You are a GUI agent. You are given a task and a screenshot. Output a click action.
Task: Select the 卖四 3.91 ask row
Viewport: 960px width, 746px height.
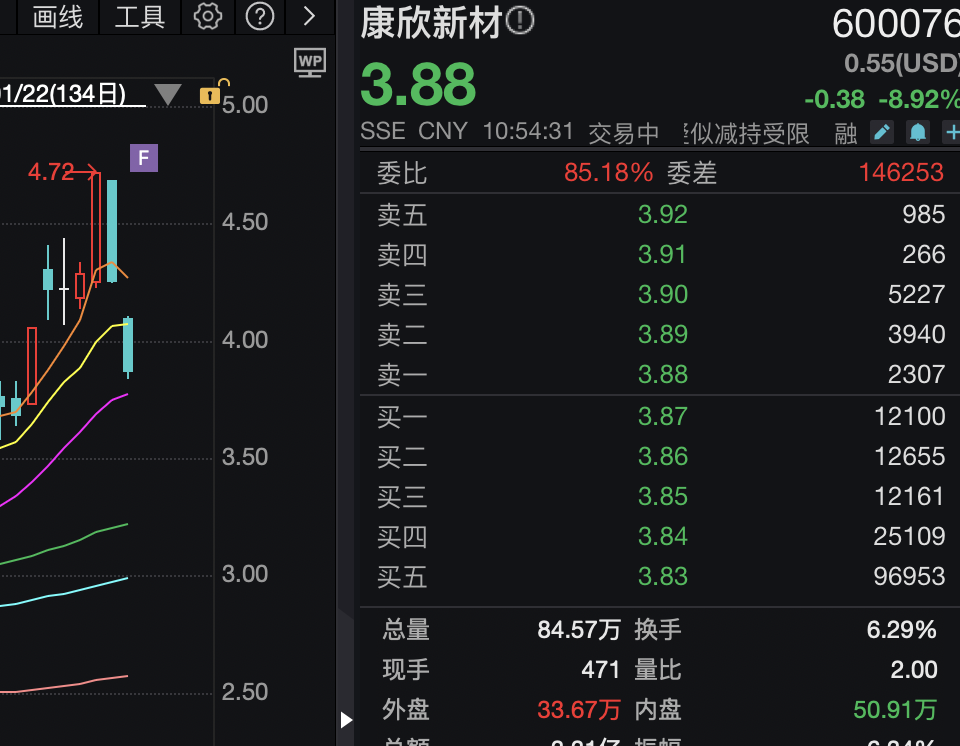point(660,254)
